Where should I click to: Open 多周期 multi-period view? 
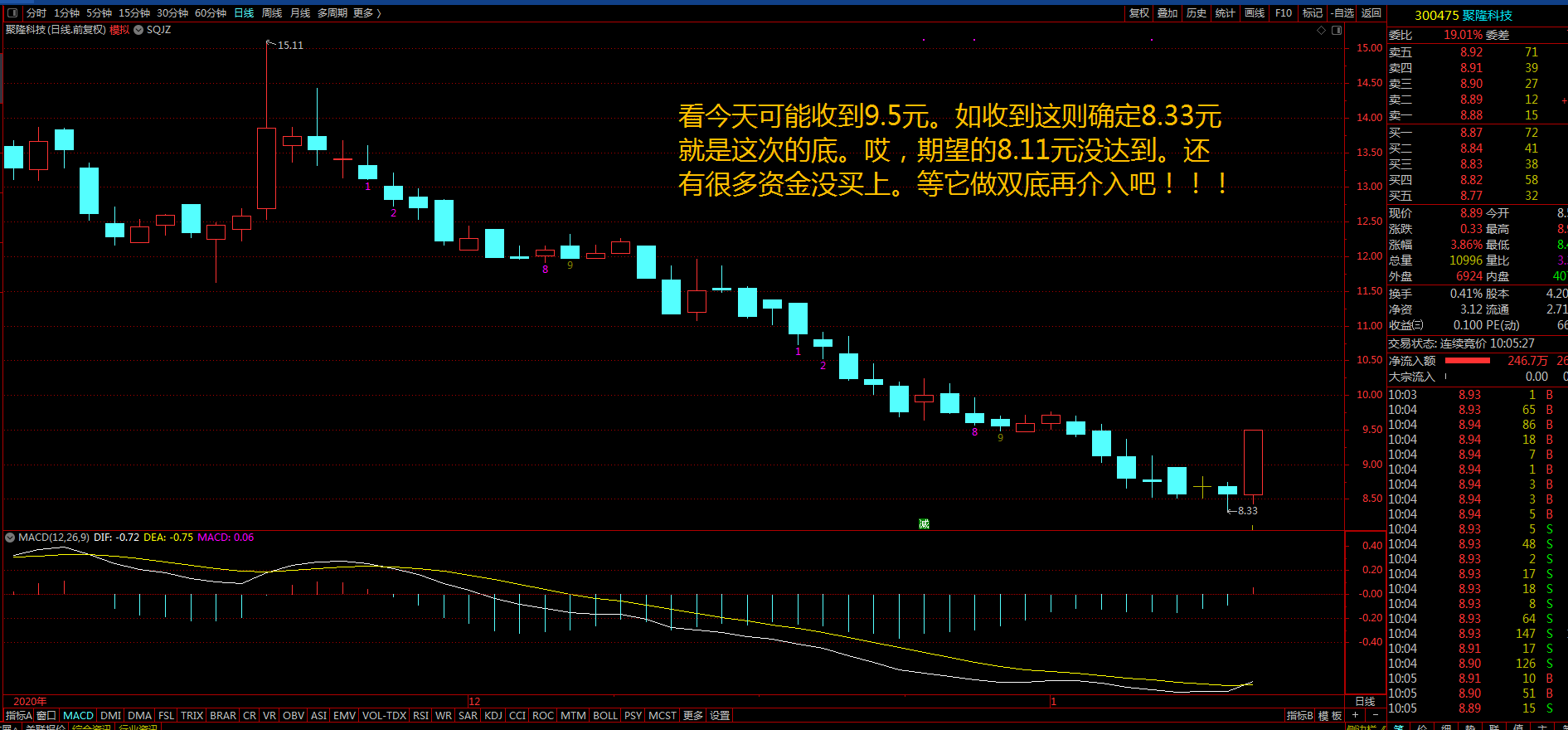click(333, 13)
